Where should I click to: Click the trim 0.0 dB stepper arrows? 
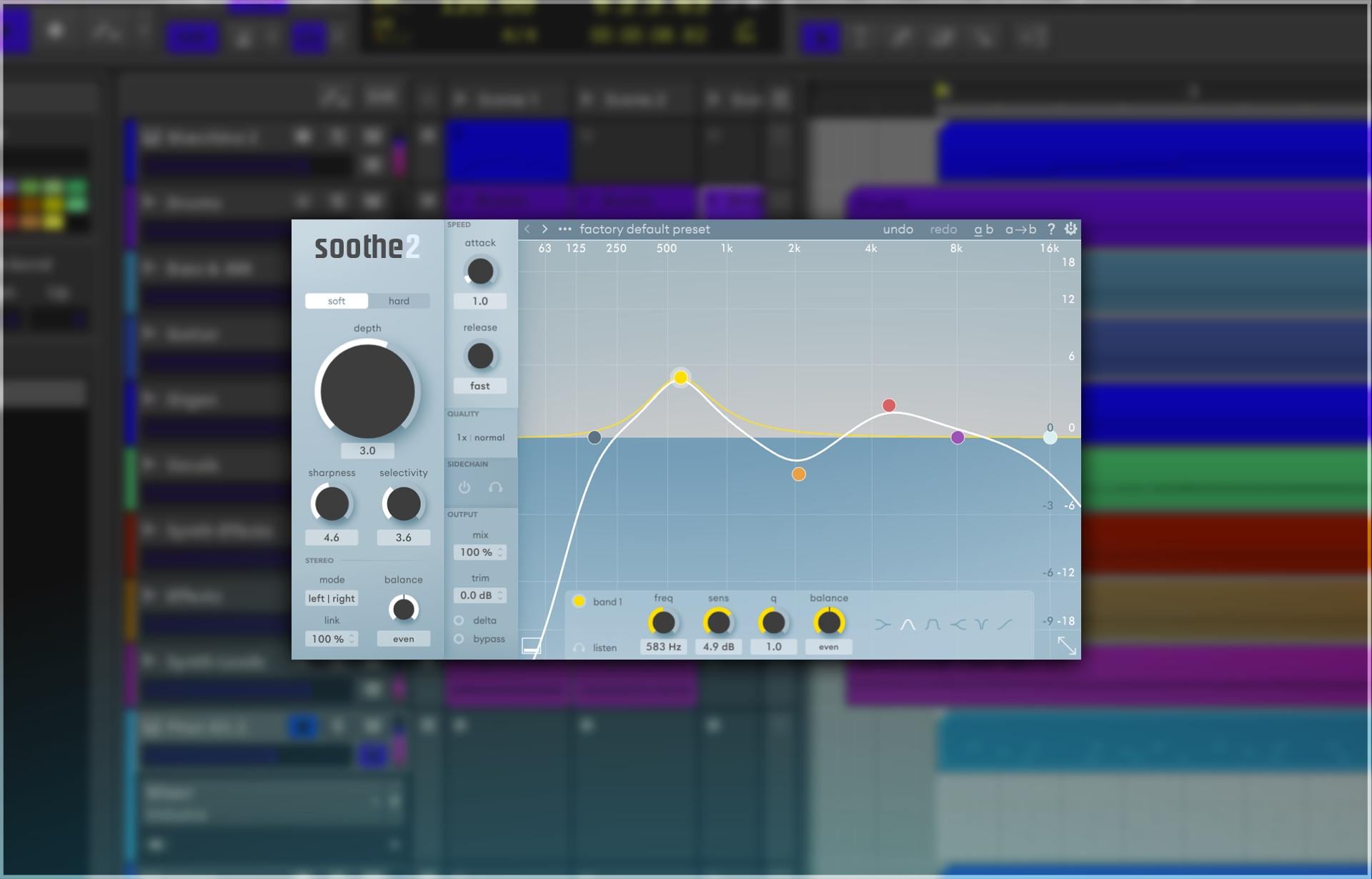coord(500,595)
